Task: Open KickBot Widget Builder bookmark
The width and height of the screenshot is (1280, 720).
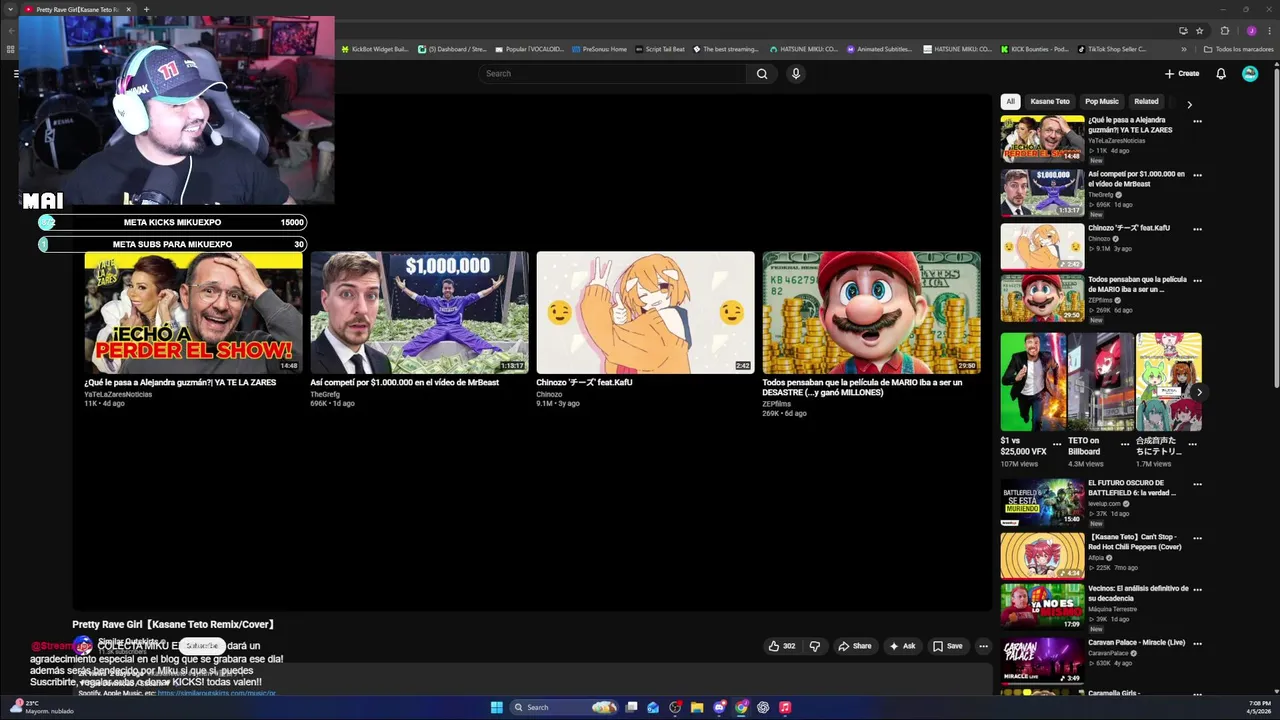Action: point(375,49)
